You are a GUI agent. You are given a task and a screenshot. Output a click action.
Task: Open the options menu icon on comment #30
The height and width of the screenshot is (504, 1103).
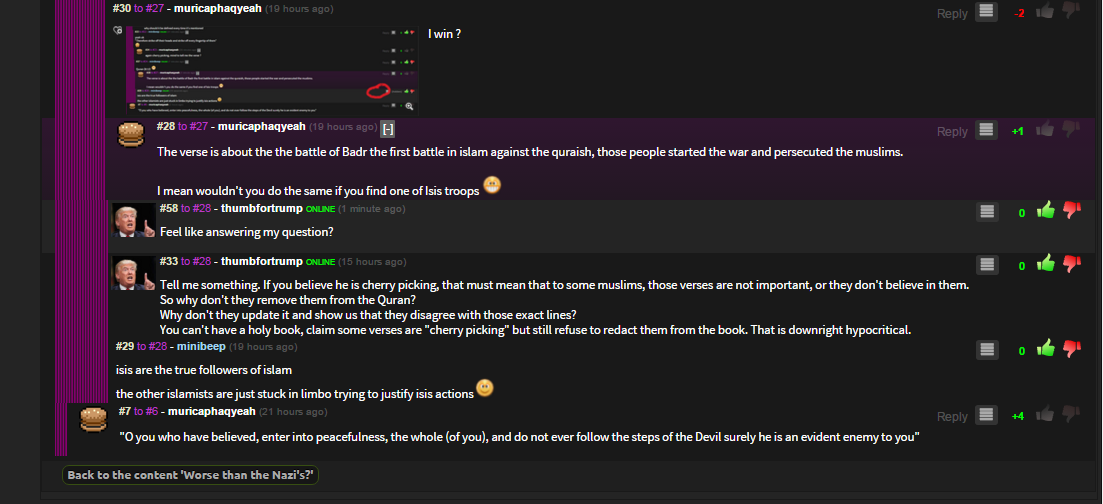click(987, 12)
